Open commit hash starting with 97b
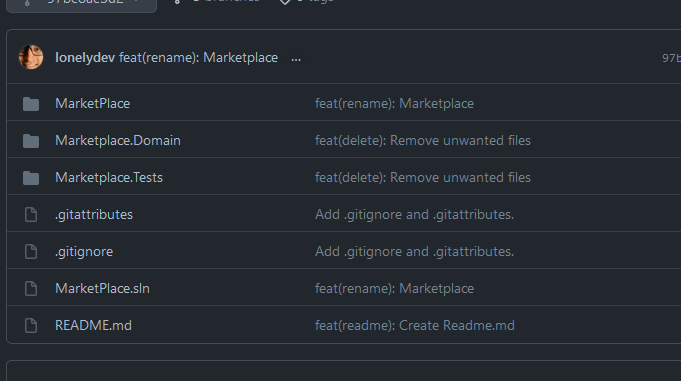The image size is (681, 382). click(x=671, y=58)
